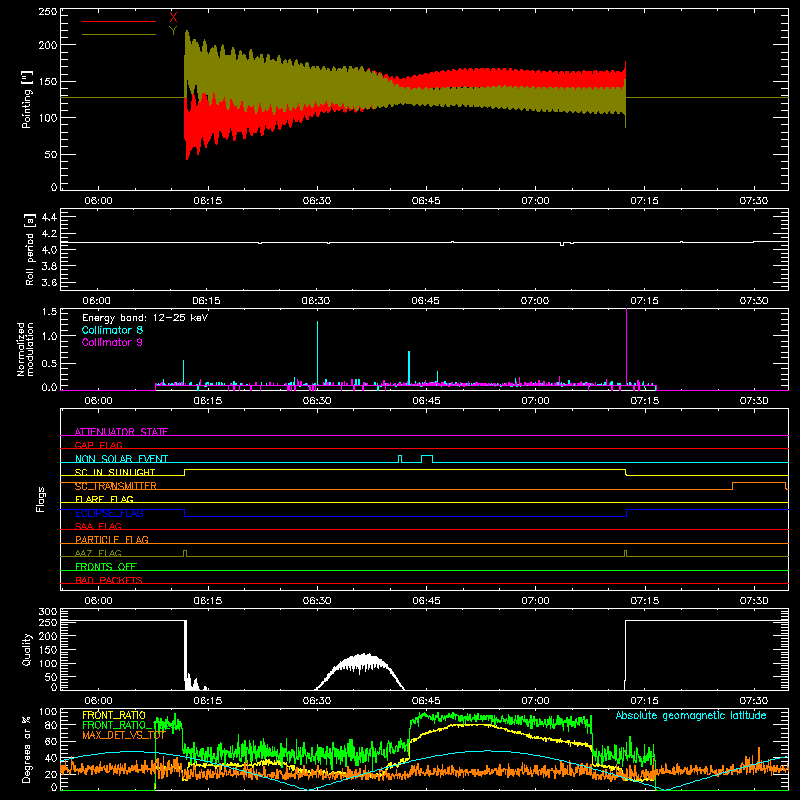Click the orange MAX_DET_VS_TOT legend label

coord(124,735)
